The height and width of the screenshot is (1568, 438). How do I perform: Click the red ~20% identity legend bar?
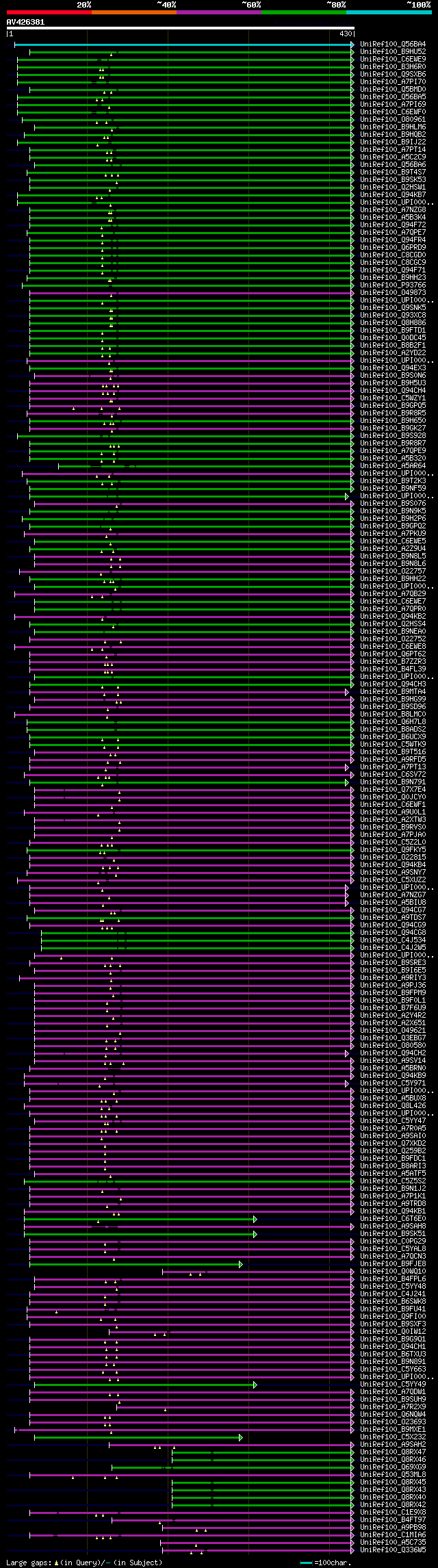[49, 12]
